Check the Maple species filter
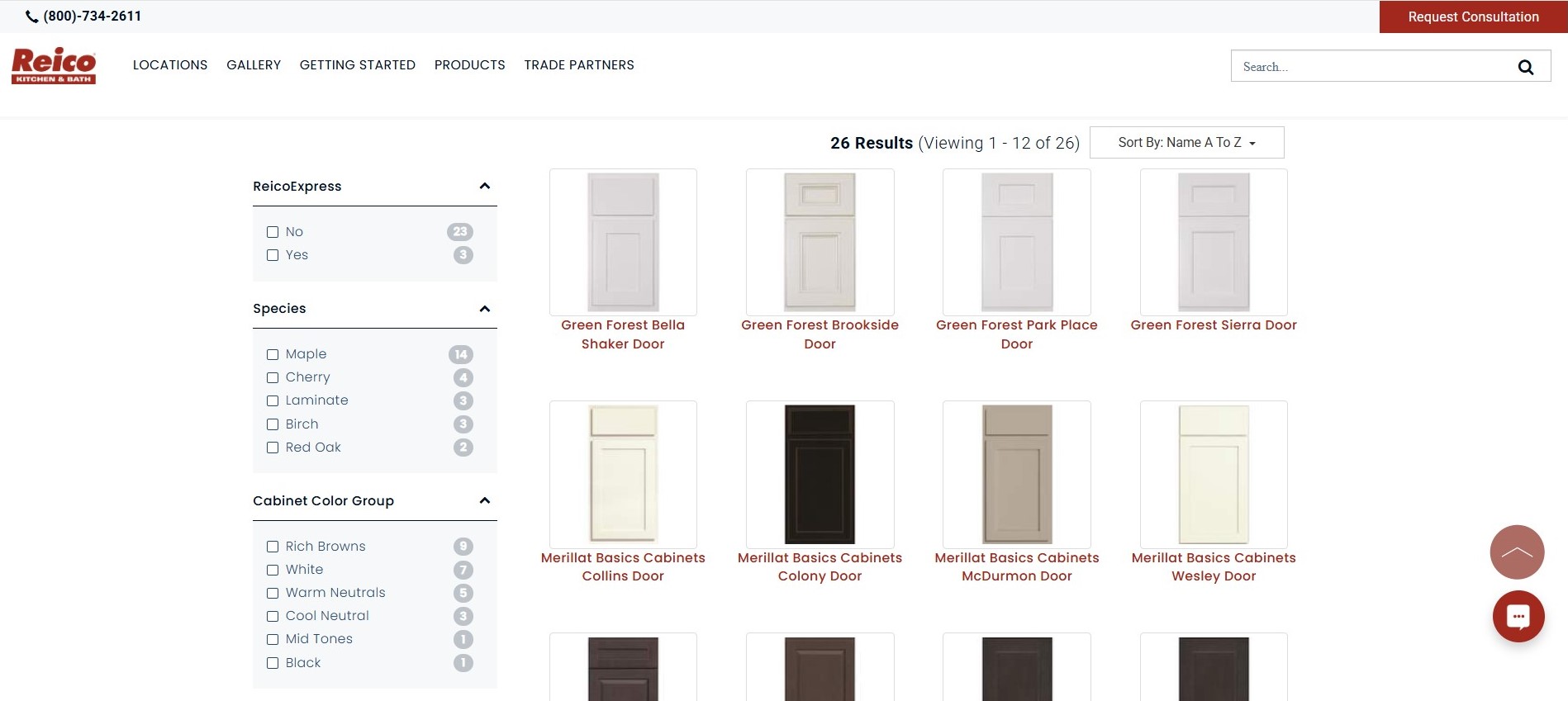 pyautogui.click(x=273, y=354)
